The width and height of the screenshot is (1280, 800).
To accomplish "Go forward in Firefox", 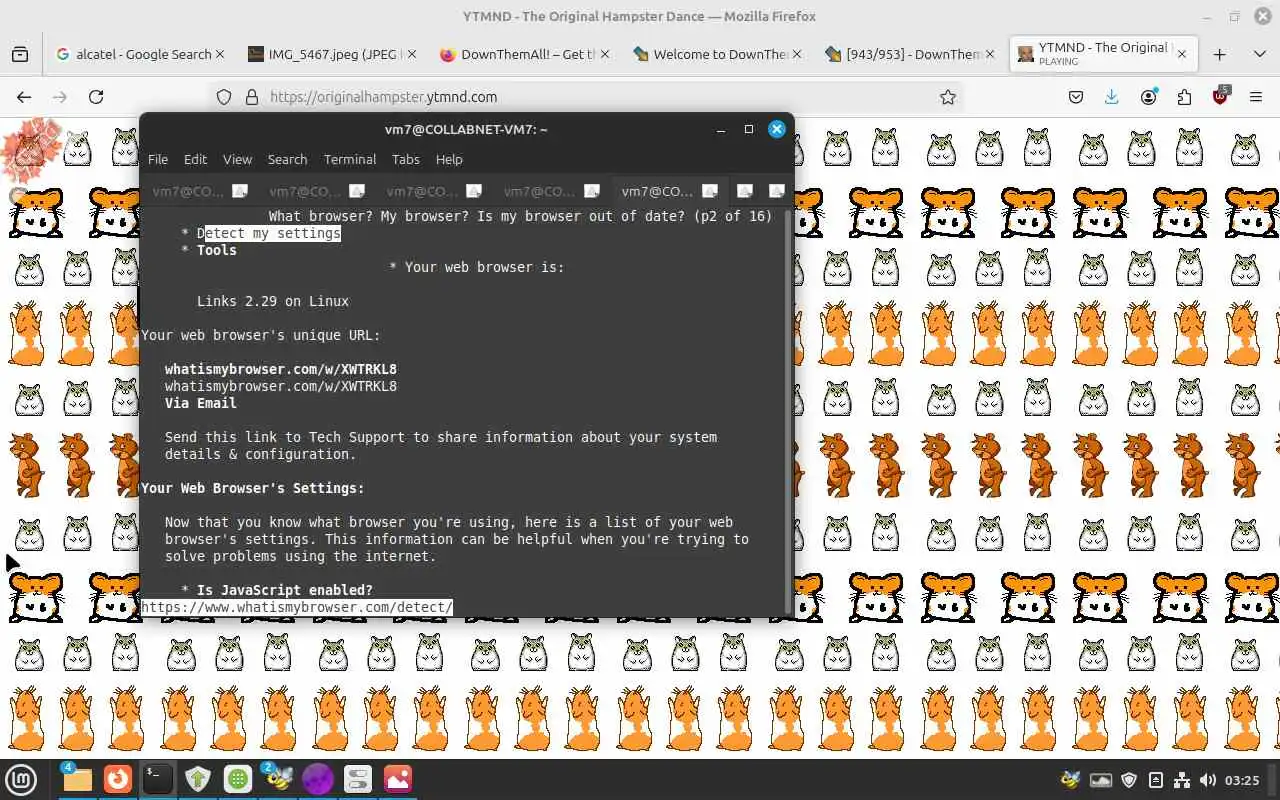I will (60, 97).
